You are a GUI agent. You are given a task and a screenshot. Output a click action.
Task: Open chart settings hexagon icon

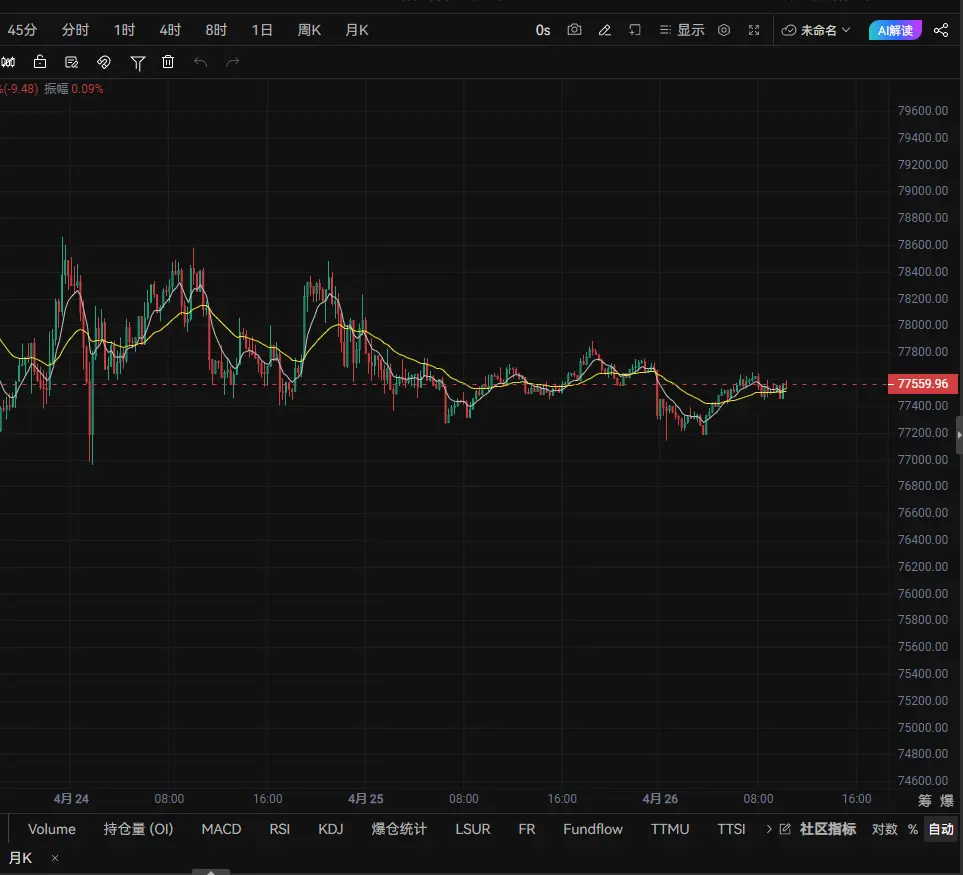724,30
